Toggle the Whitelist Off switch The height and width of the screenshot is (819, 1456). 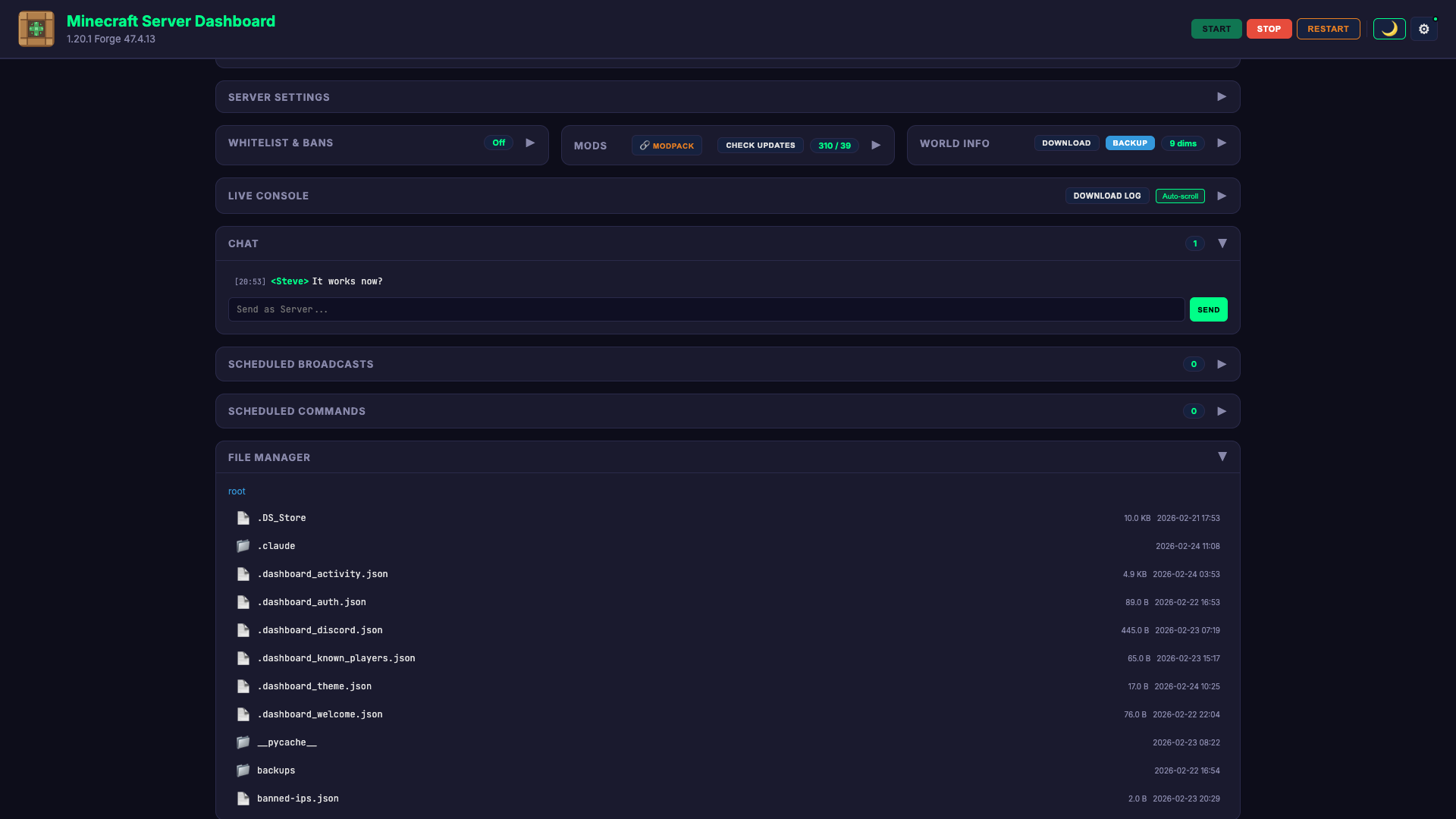click(x=498, y=142)
